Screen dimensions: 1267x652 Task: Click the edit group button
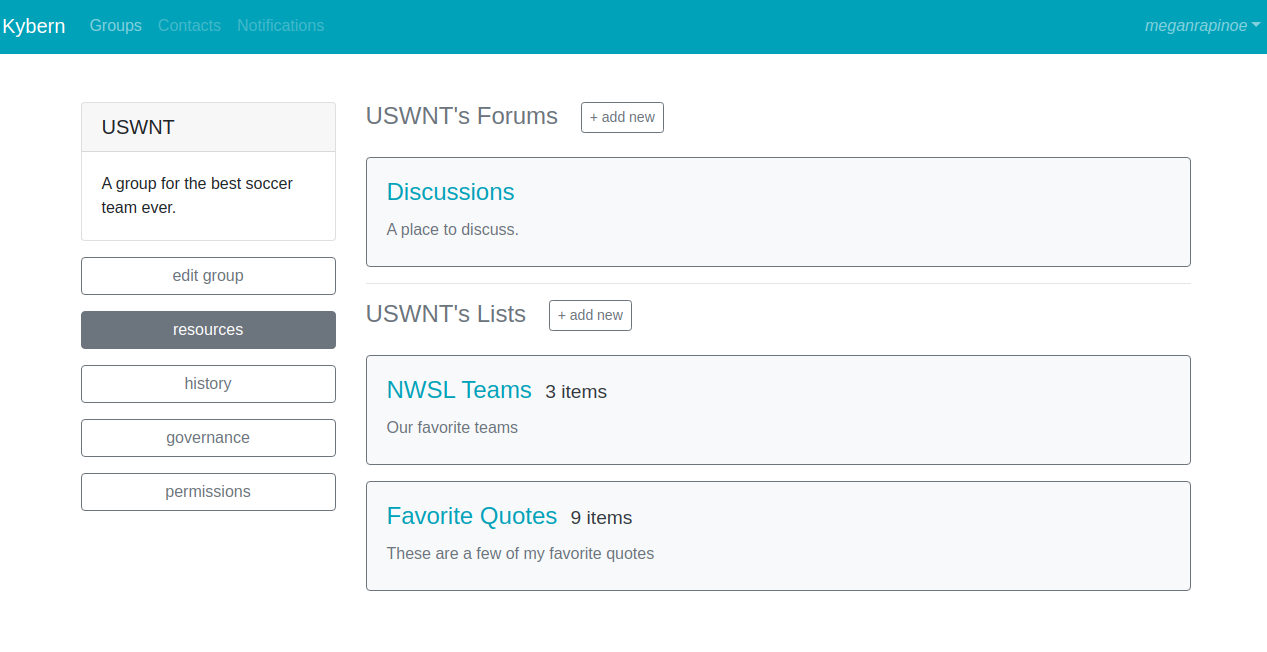pyautogui.click(x=208, y=276)
